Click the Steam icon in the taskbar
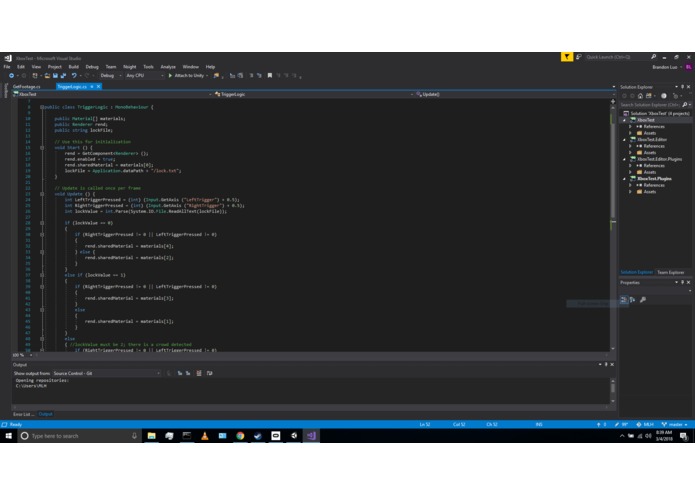Image resolution: width=695 pixels, height=494 pixels. pos(258,436)
